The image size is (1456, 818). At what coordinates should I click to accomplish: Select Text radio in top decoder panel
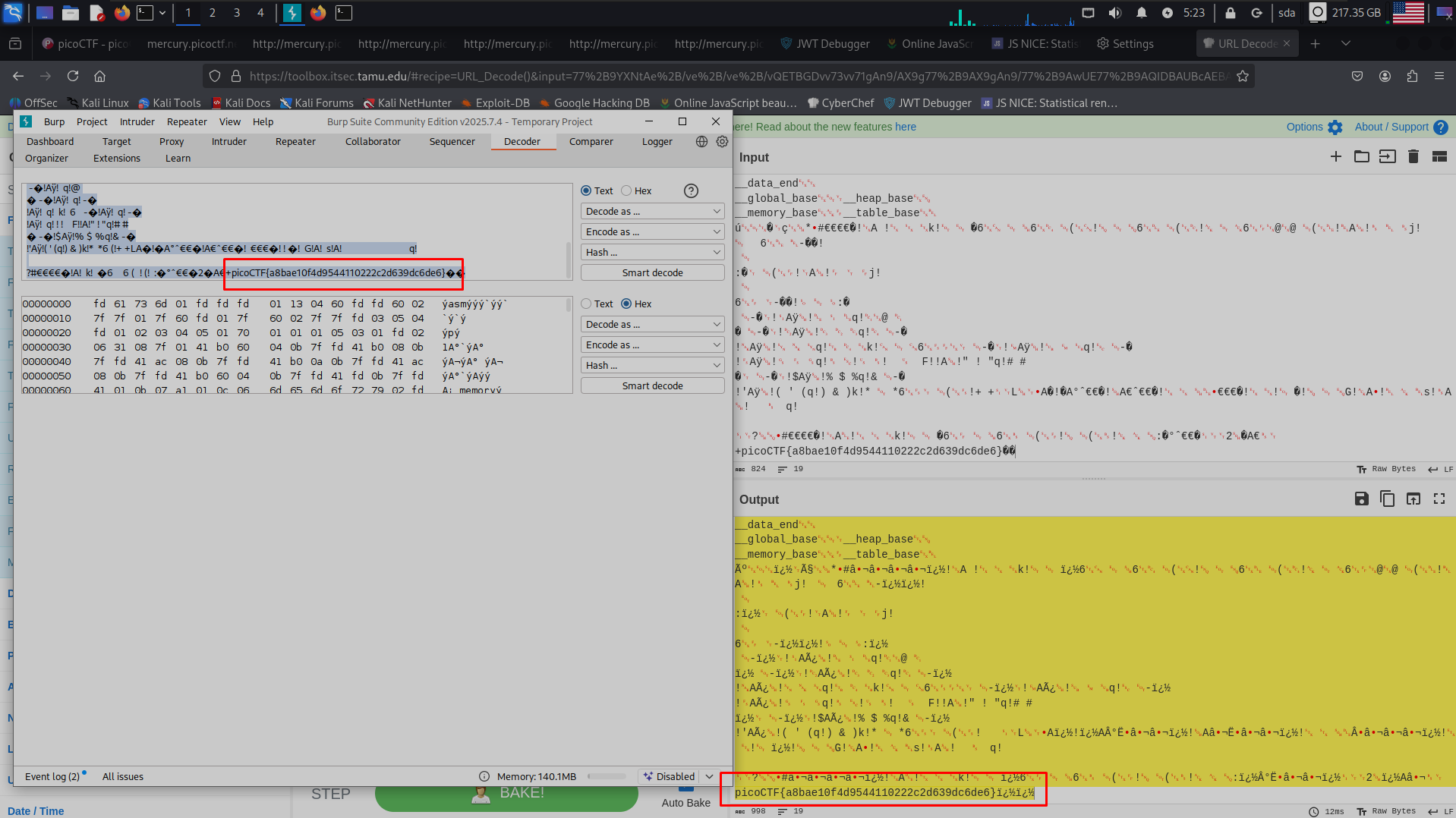[x=586, y=191]
